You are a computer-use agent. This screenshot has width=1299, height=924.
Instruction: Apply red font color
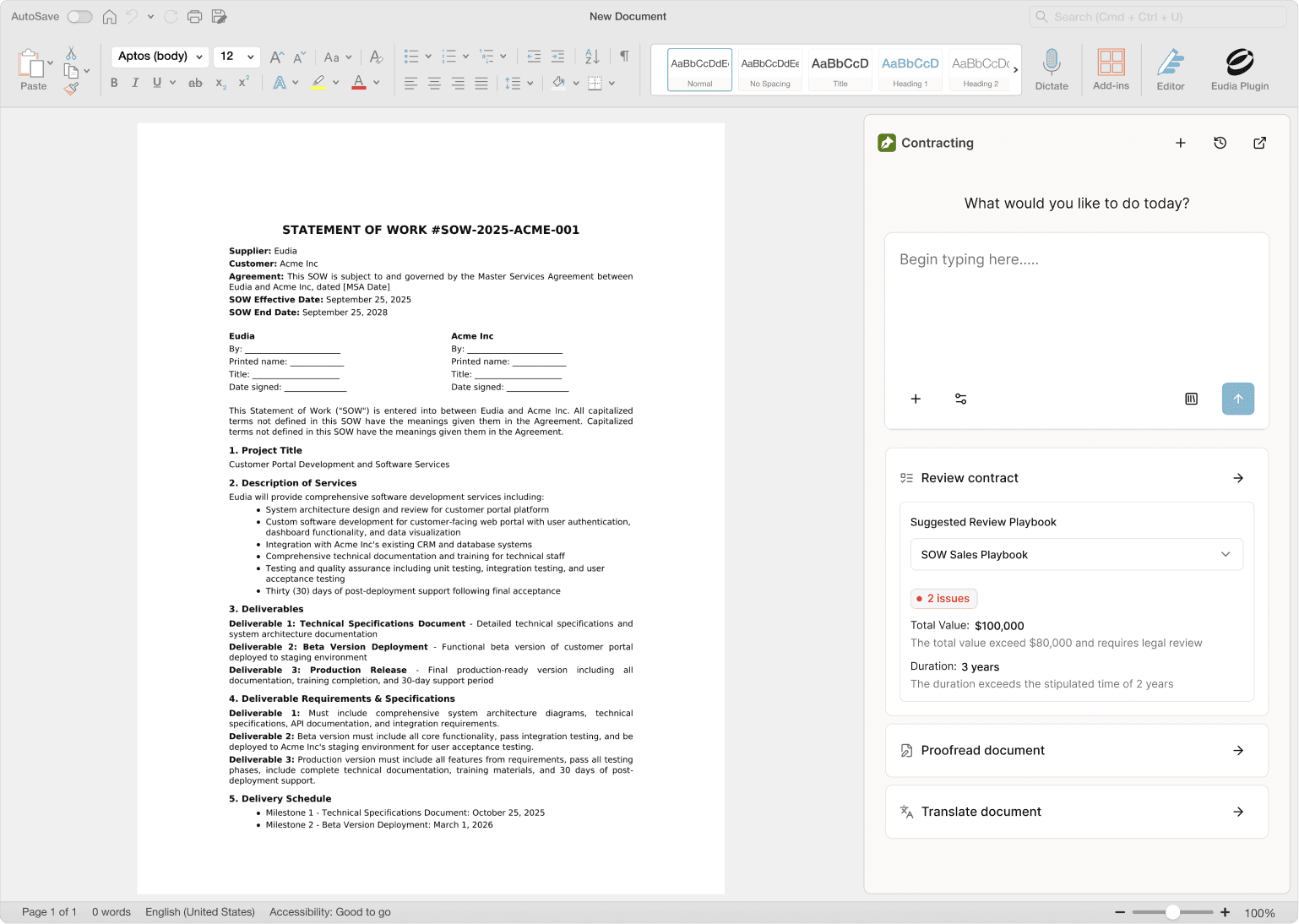point(359,83)
